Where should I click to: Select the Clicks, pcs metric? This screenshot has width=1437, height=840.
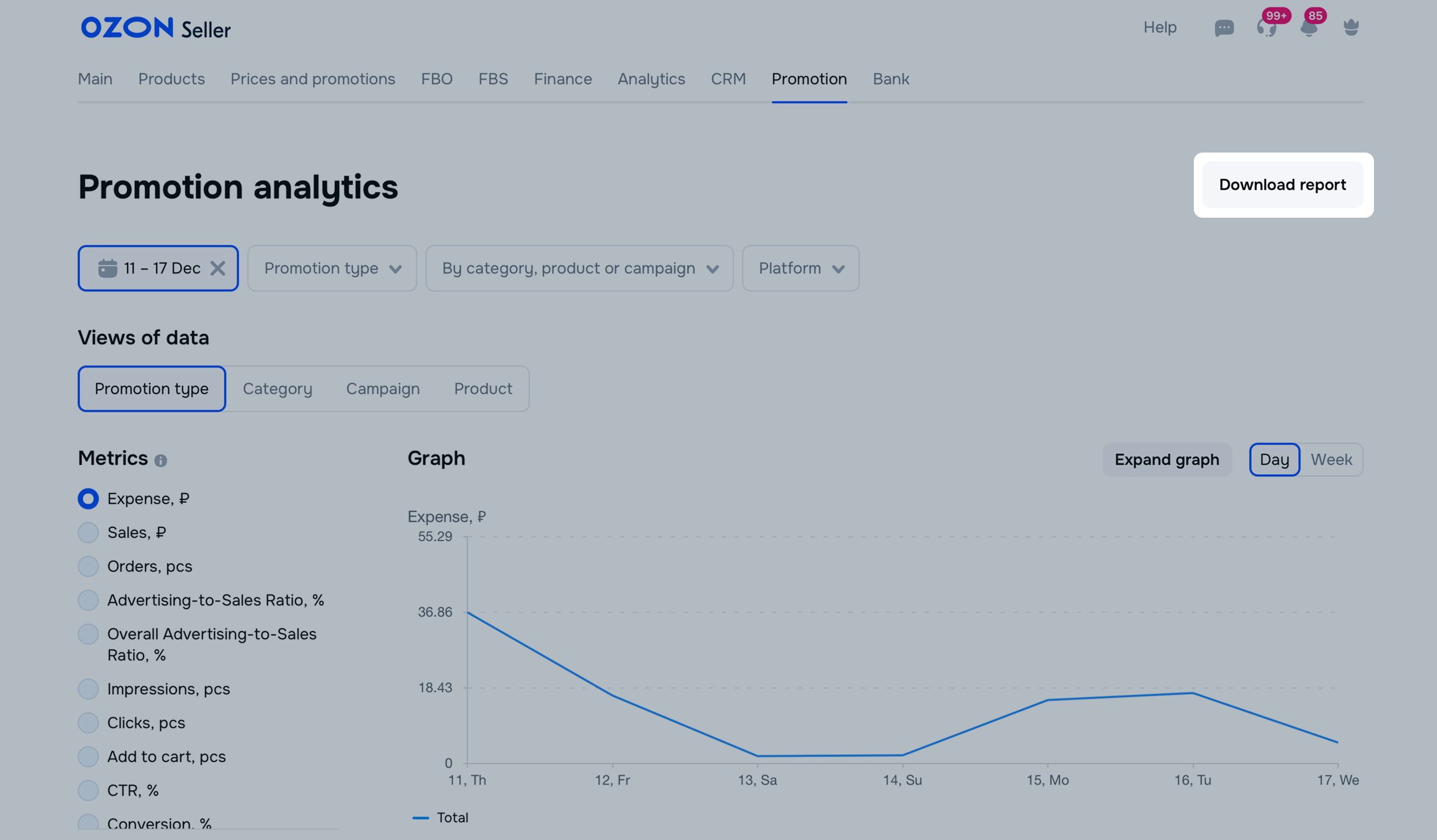[x=88, y=722]
